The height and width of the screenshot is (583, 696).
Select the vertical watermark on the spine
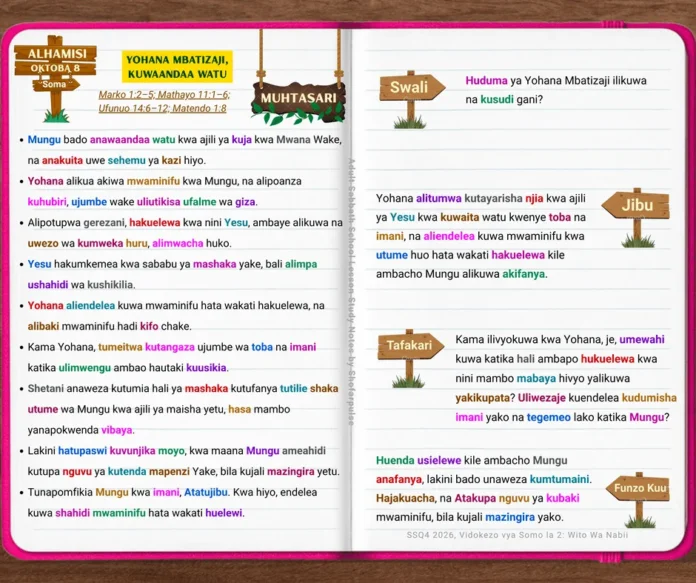click(x=351, y=293)
